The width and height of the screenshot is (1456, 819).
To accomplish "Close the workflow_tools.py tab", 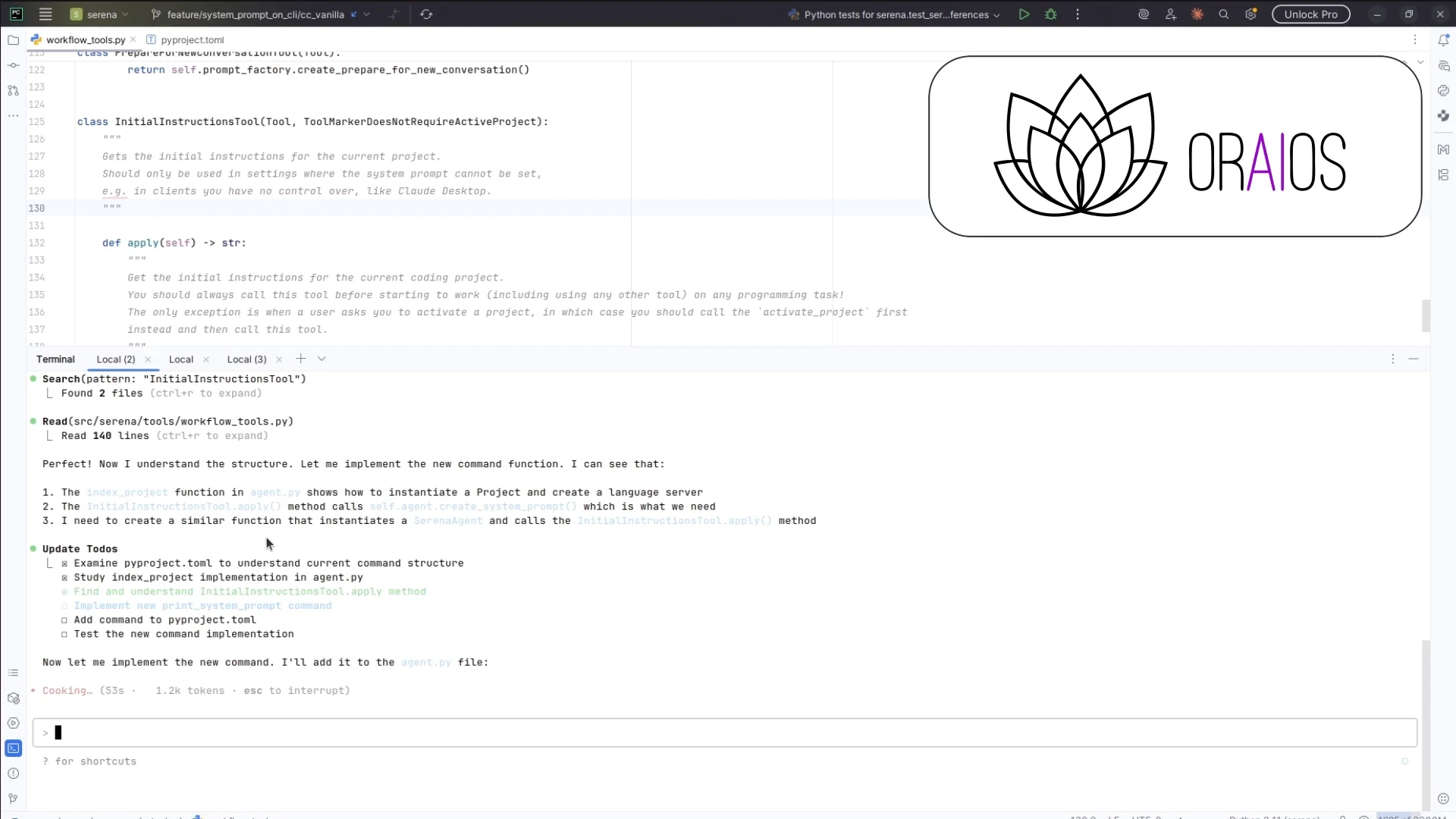I will click(133, 39).
